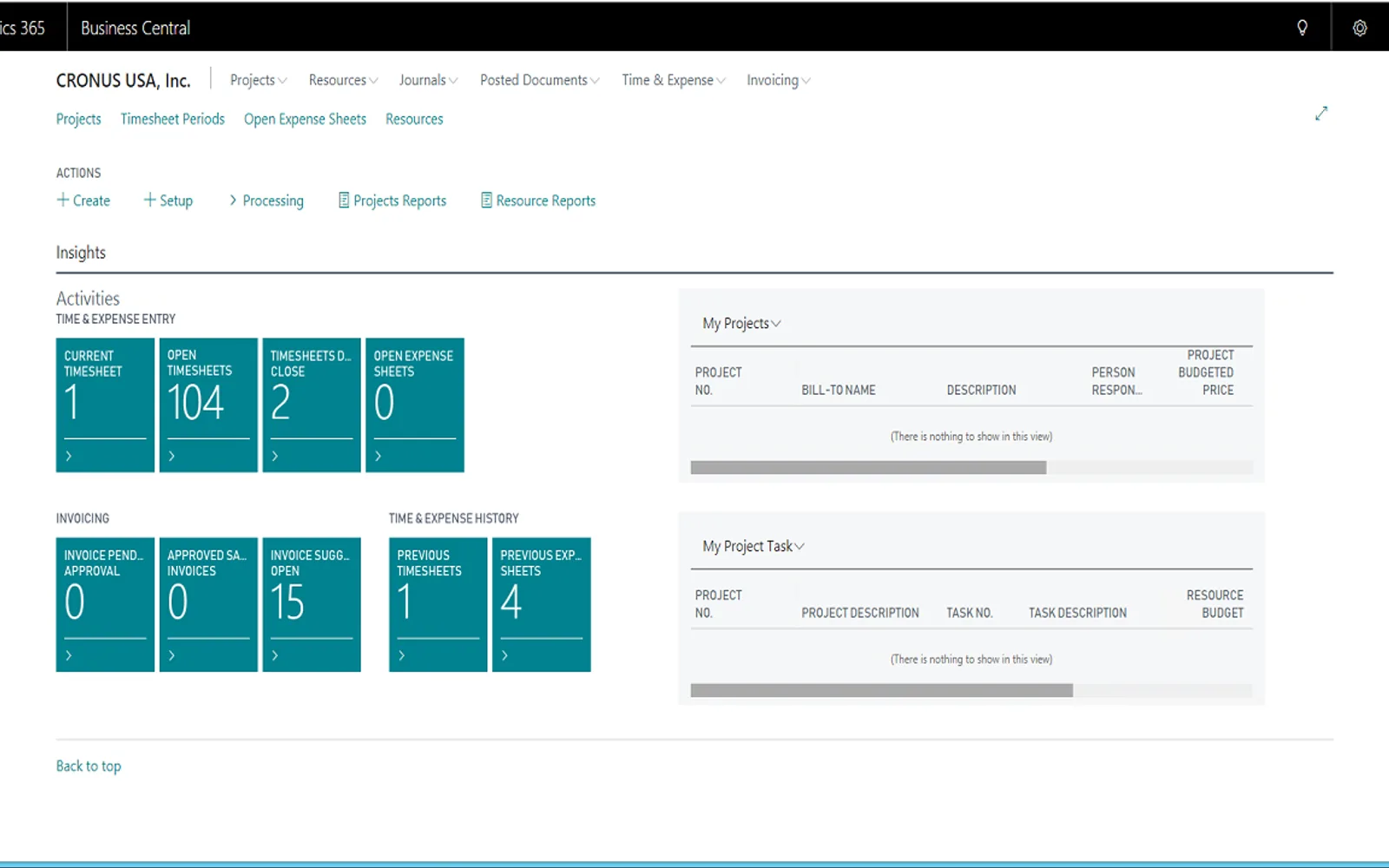The image size is (1389, 868).
Task: Click the Task Description column header
Action: pos(1077,613)
